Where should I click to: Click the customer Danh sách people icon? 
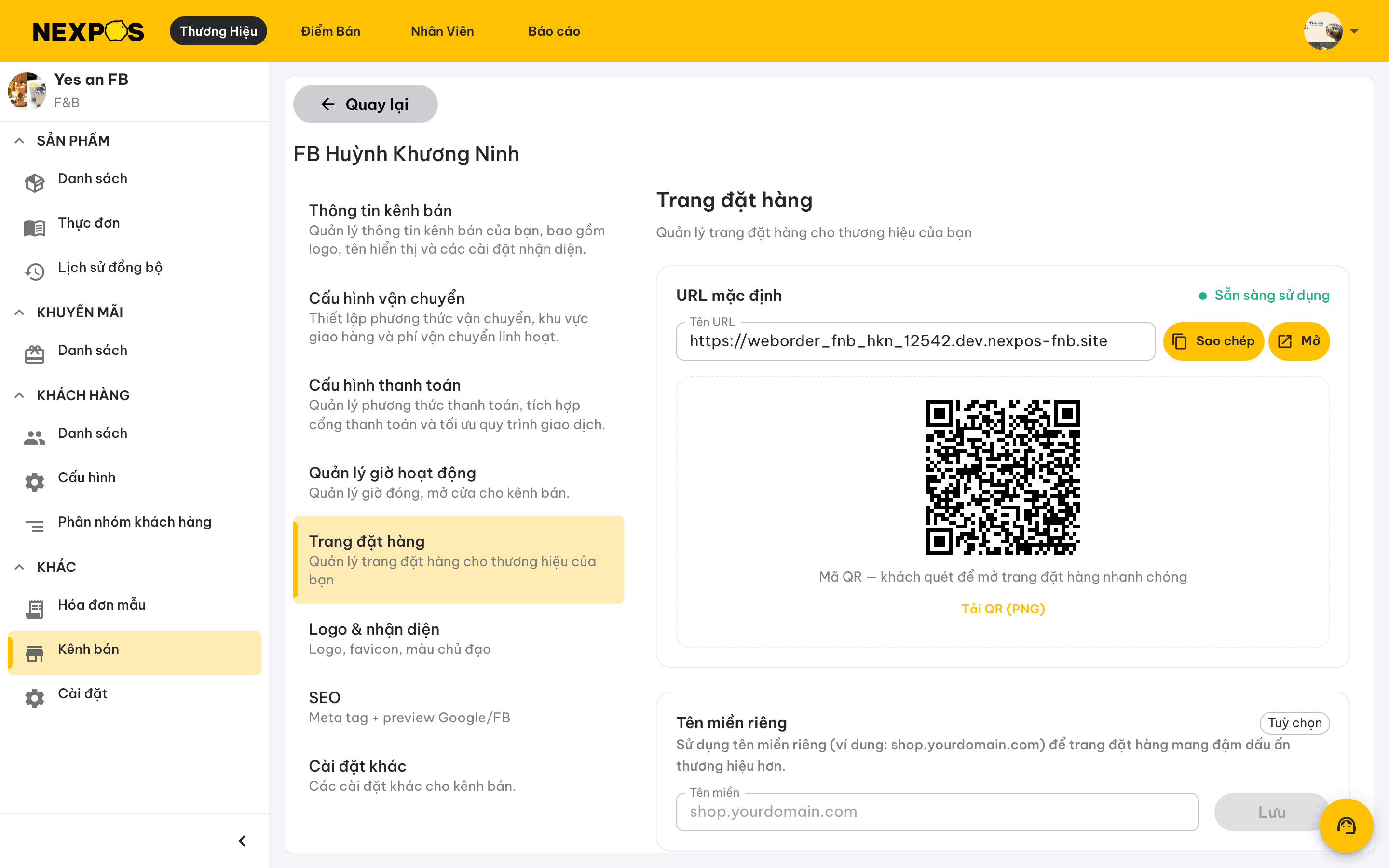[x=34, y=438]
